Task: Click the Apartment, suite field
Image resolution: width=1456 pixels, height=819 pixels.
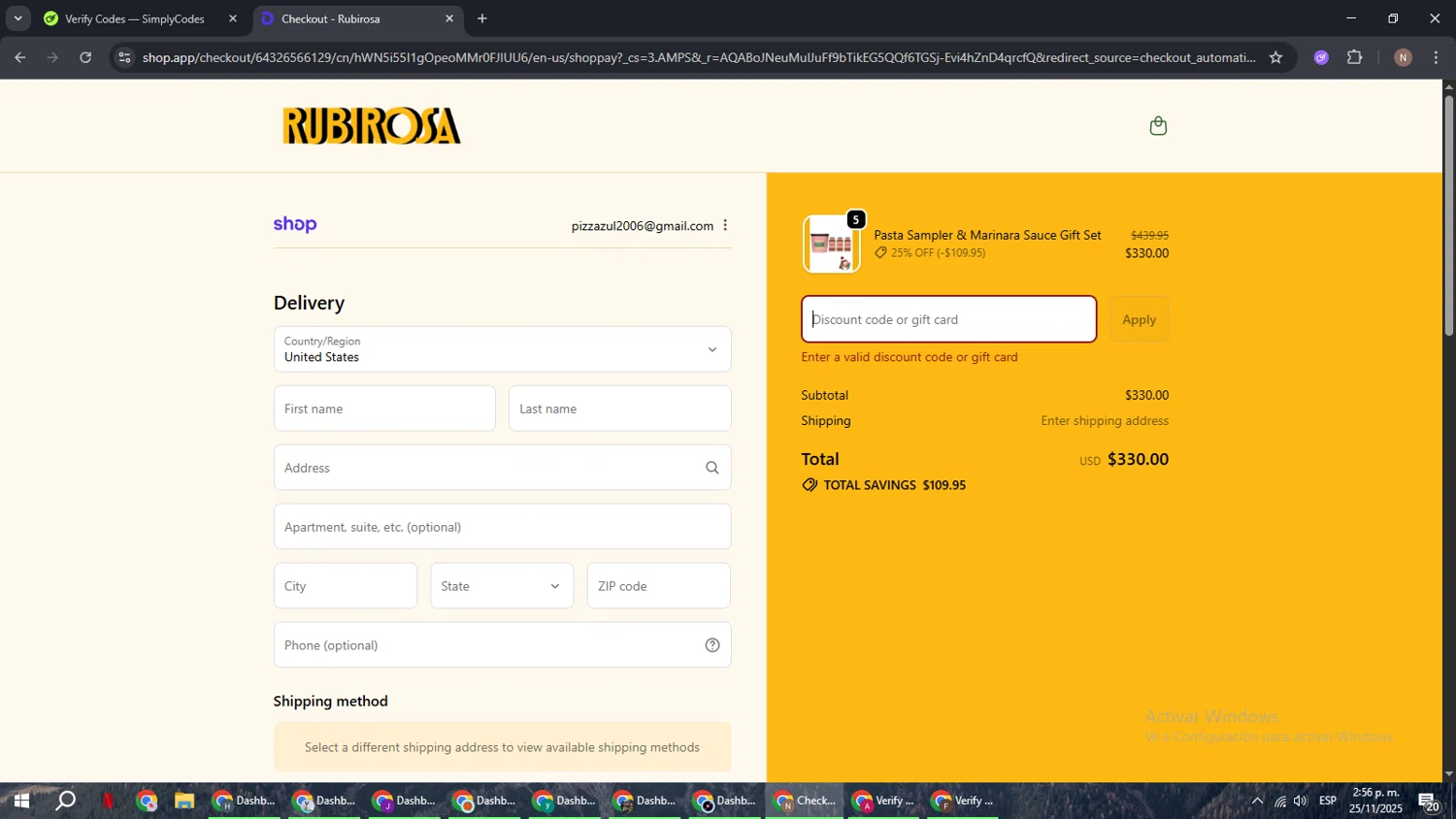Action: pos(502,527)
